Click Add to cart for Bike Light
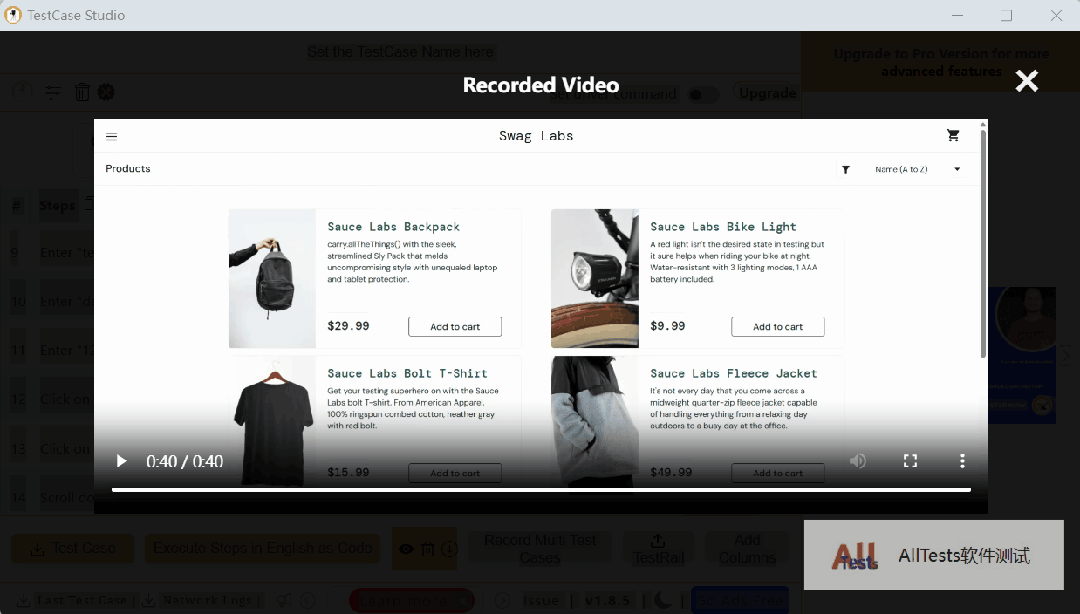 [778, 327]
